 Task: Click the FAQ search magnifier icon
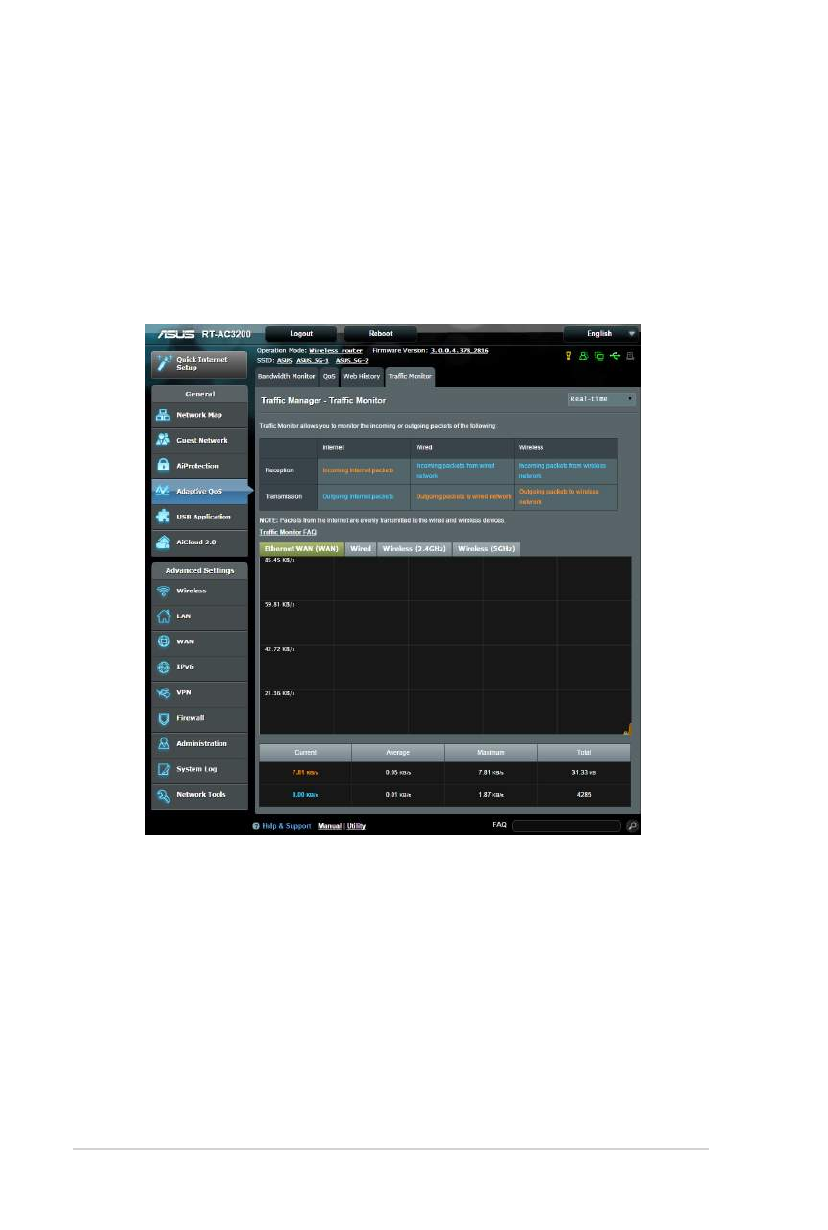pos(631,826)
